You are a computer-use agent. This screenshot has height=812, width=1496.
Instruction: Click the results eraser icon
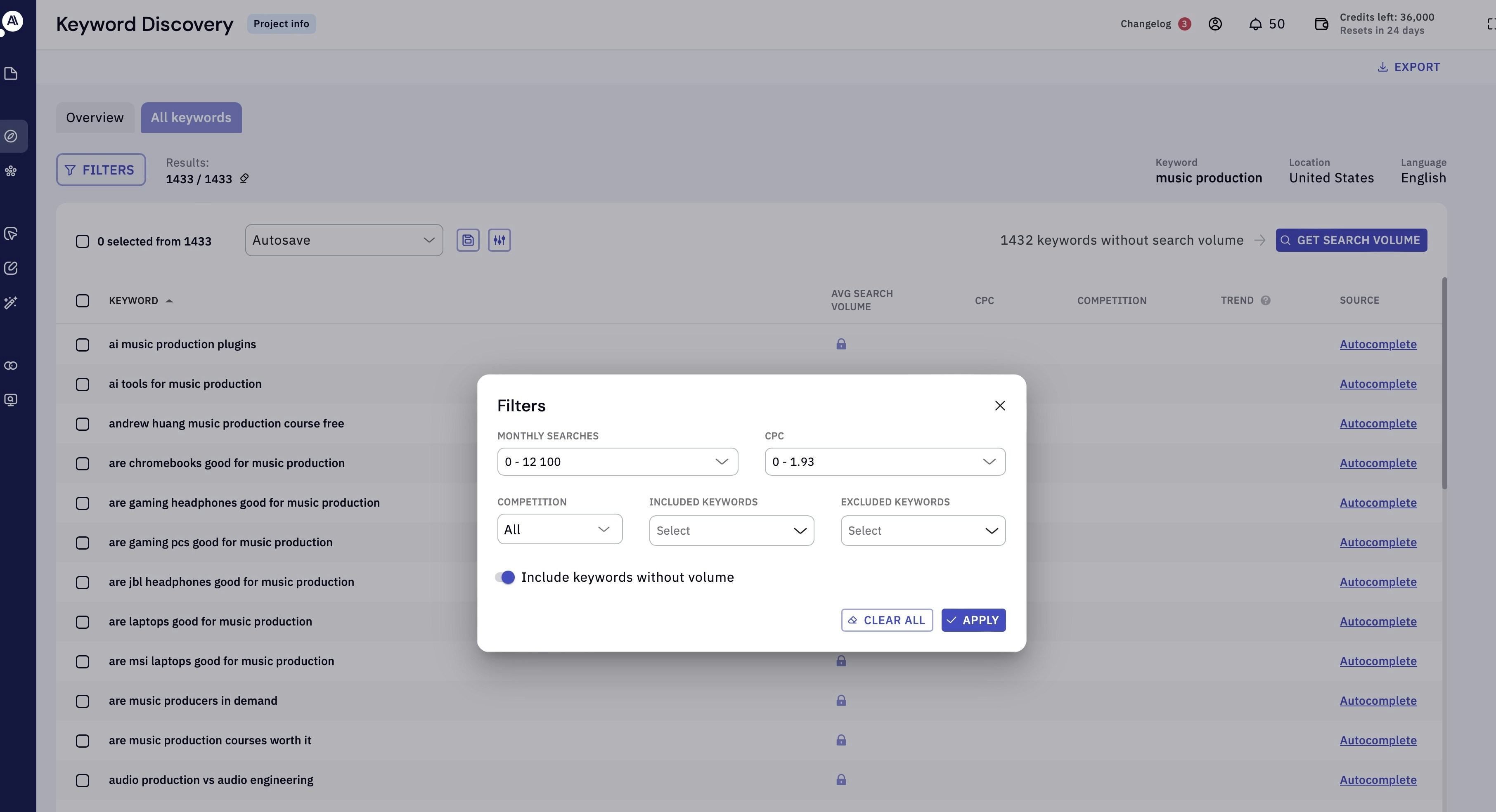click(x=244, y=179)
